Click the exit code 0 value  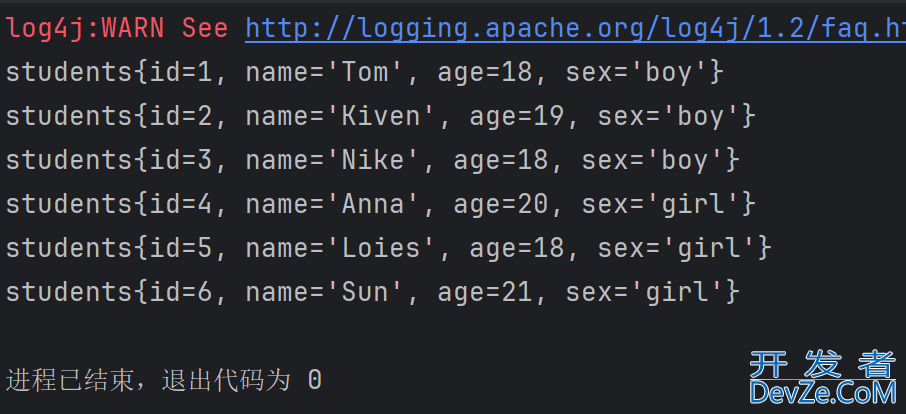click(x=314, y=381)
